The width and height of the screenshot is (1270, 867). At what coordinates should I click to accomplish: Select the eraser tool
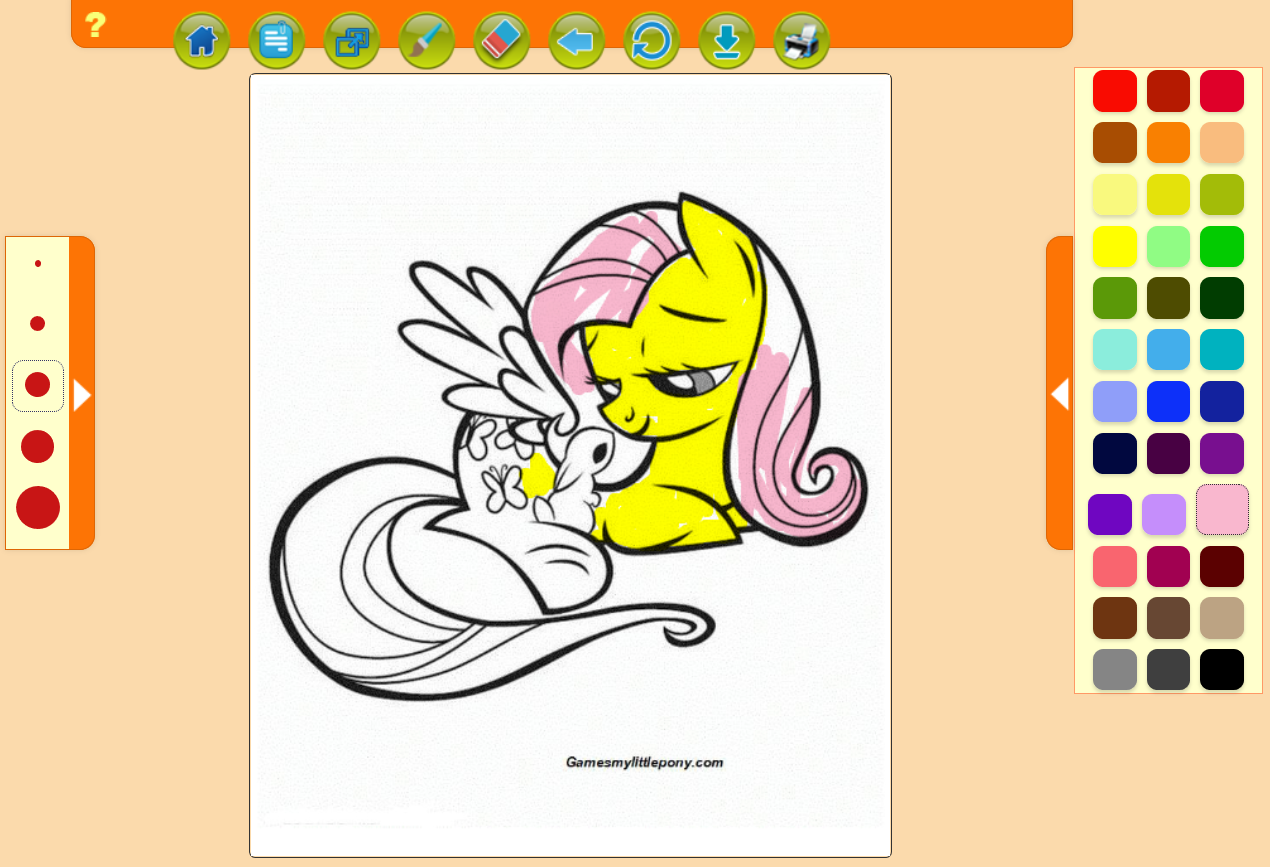click(x=502, y=41)
